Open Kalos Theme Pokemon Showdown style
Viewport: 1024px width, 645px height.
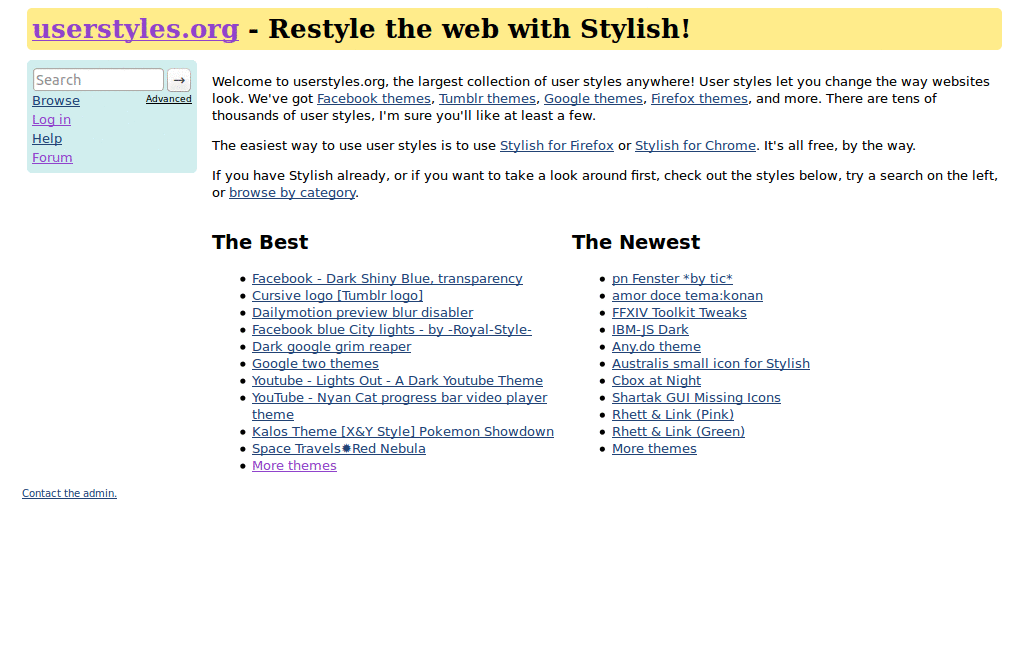403,432
